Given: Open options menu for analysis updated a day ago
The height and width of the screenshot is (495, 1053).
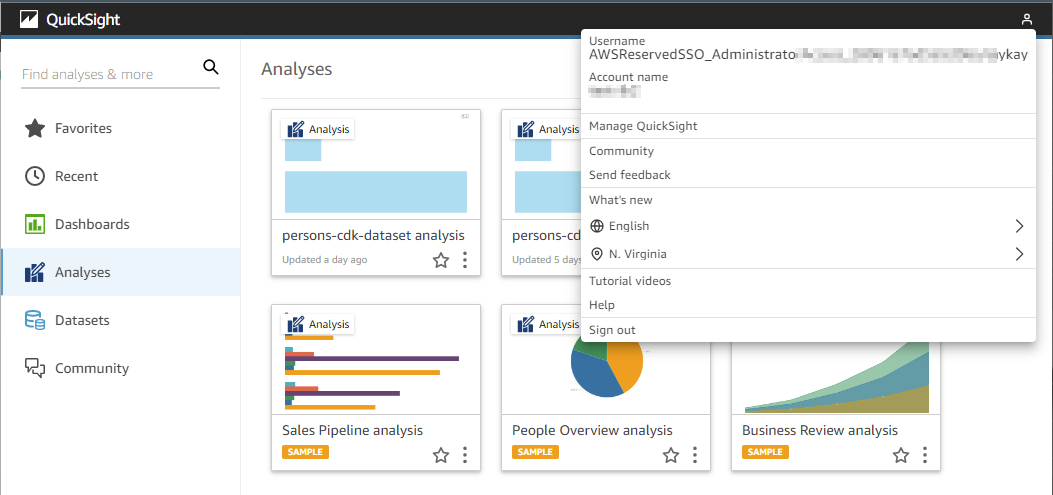Looking at the screenshot, I should point(465,260).
